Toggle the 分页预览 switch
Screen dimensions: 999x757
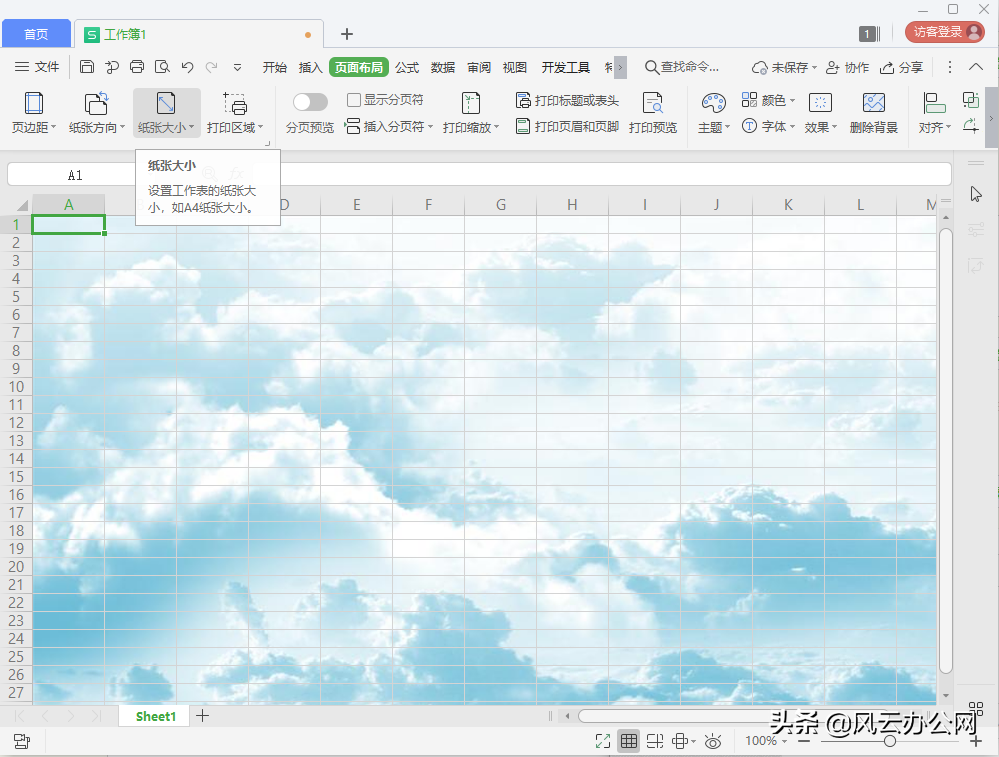point(310,102)
